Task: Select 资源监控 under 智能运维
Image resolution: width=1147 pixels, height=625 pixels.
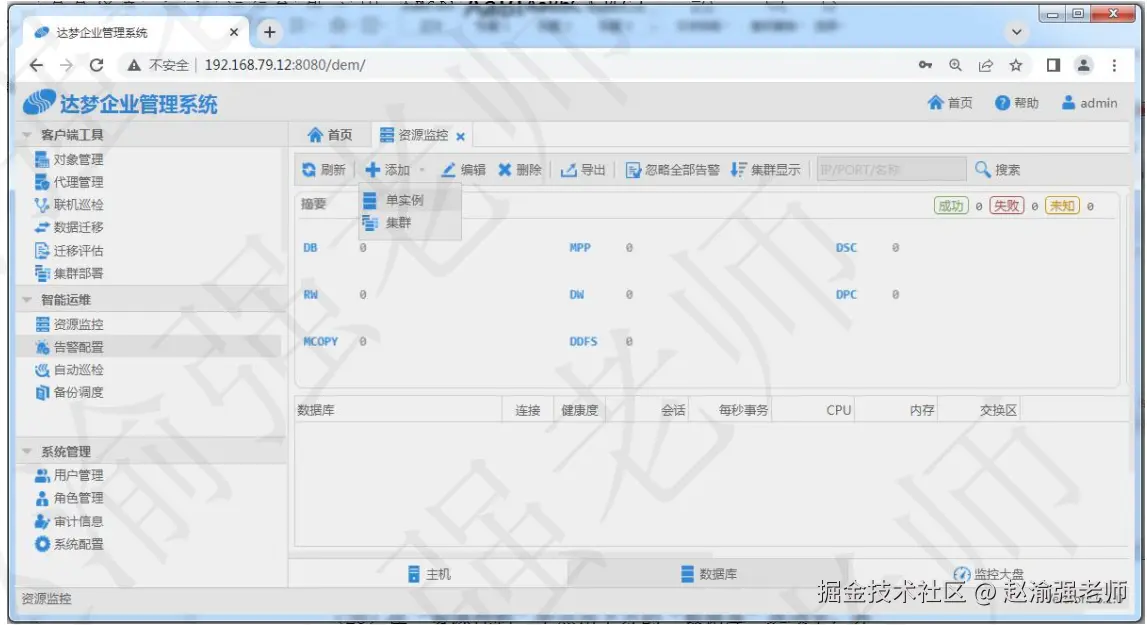Action: coord(69,324)
